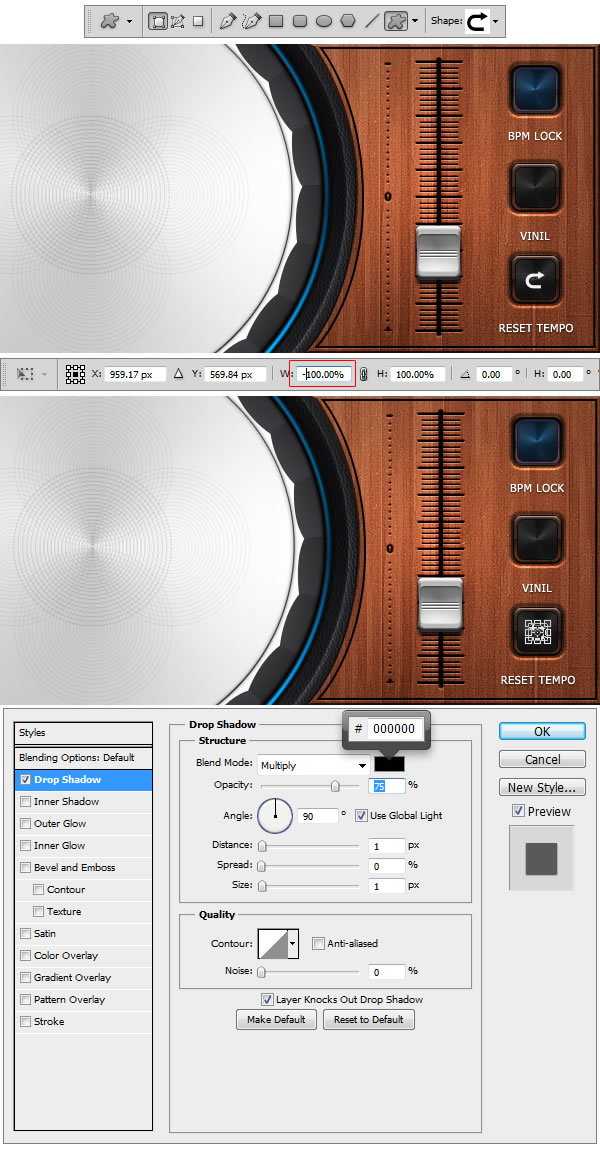Viewport: 600px width, 1150px height.
Task: Open the Blend Mode Multiply dropdown
Action: pos(313,766)
